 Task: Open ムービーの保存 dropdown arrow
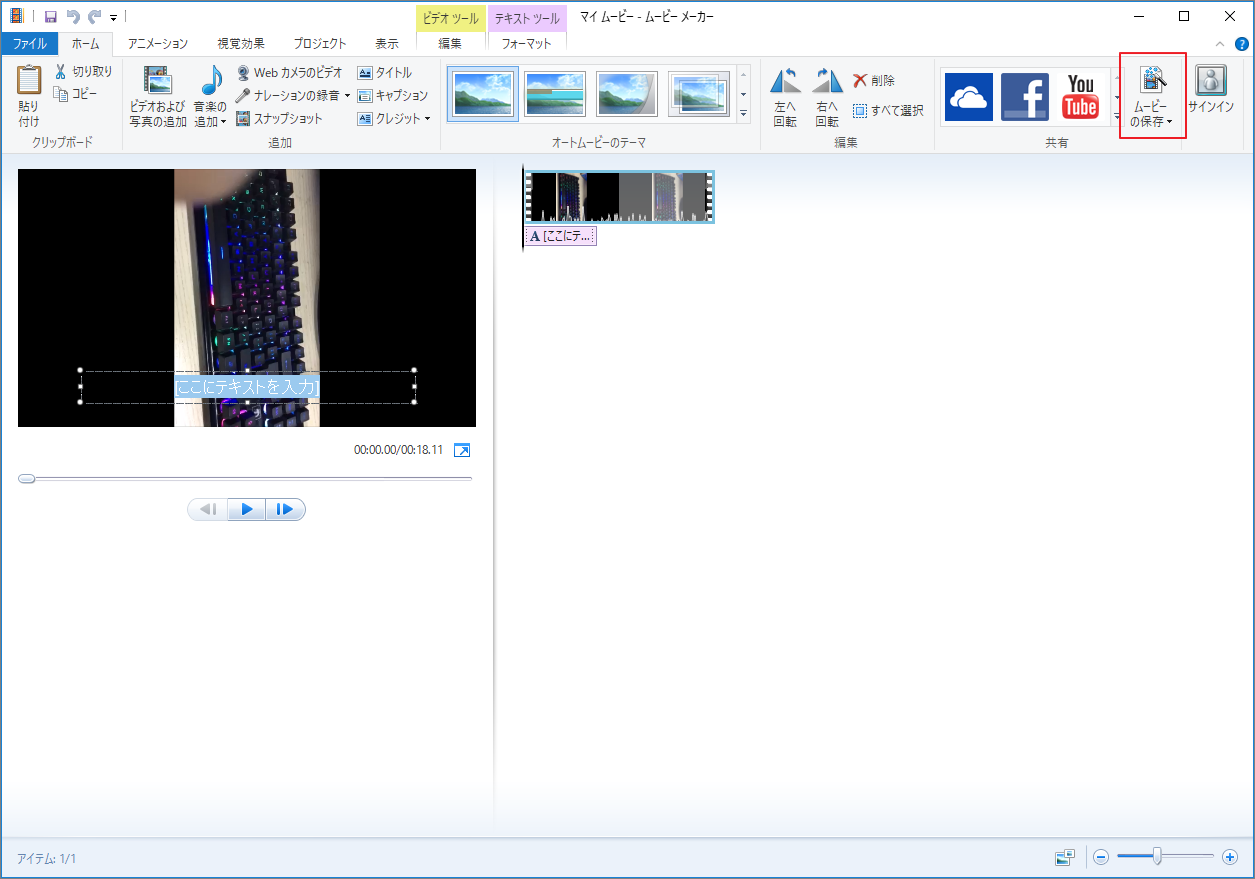point(1169,122)
